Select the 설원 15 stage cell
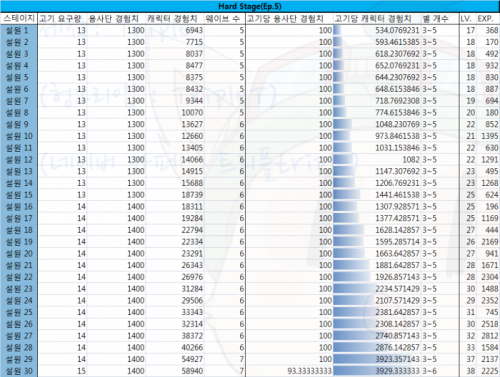 tap(19, 195)
